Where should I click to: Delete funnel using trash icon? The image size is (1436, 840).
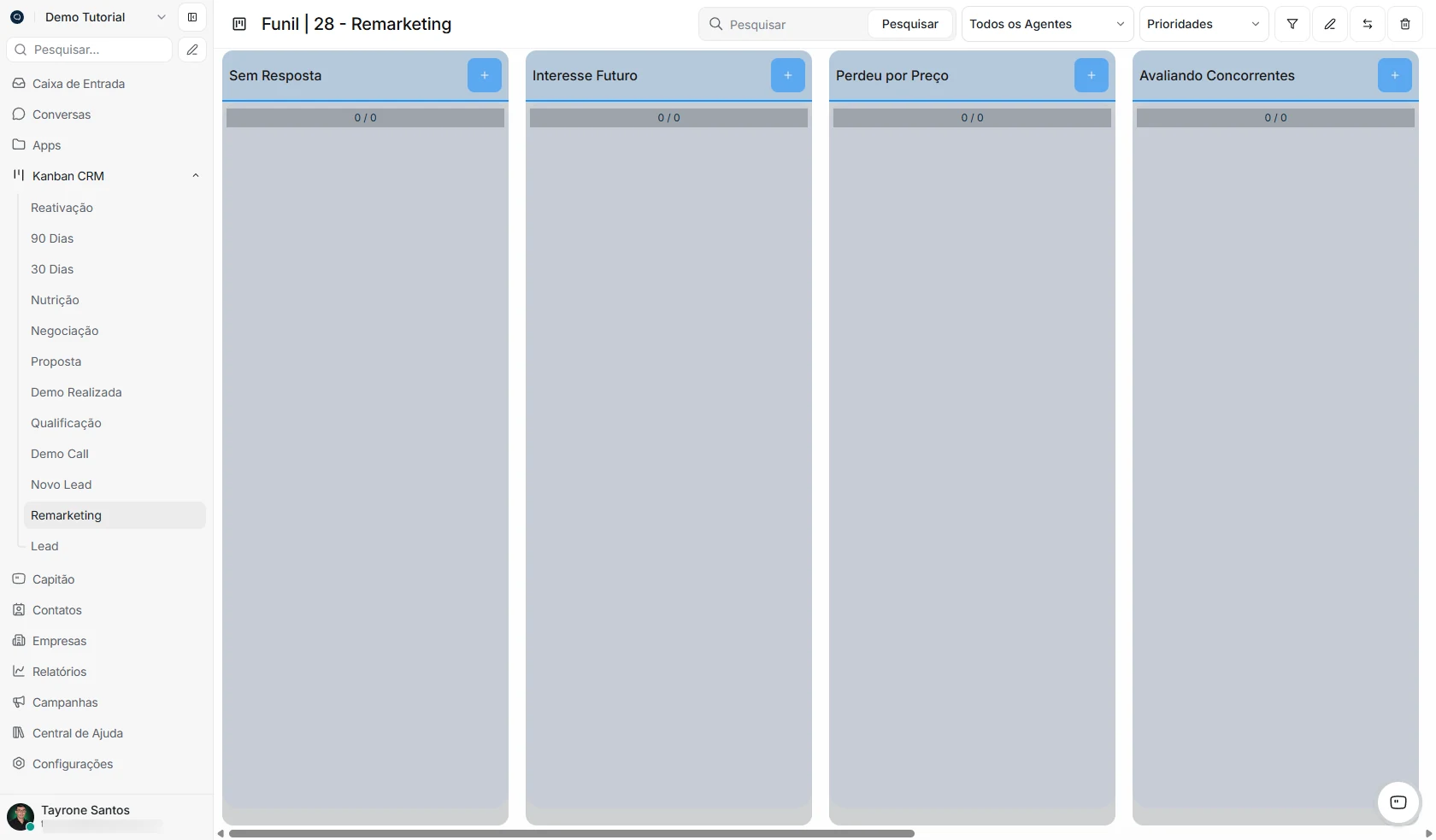1405,24
